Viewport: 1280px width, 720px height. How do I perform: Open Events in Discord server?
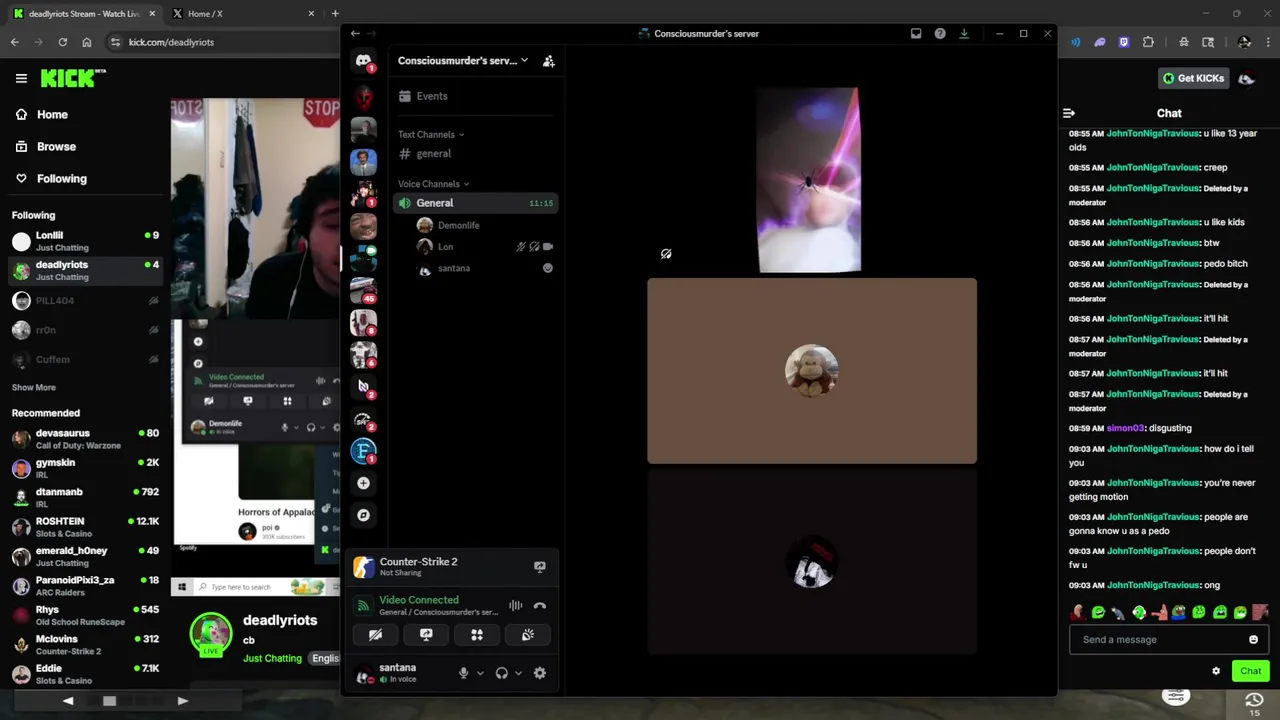tap(474, 96)
